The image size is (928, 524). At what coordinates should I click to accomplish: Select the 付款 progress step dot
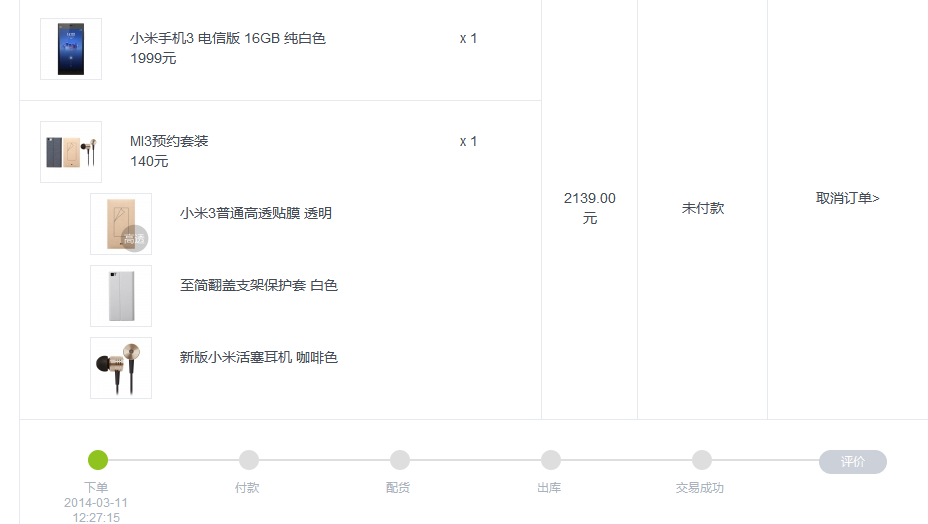[x=249, y=460]
